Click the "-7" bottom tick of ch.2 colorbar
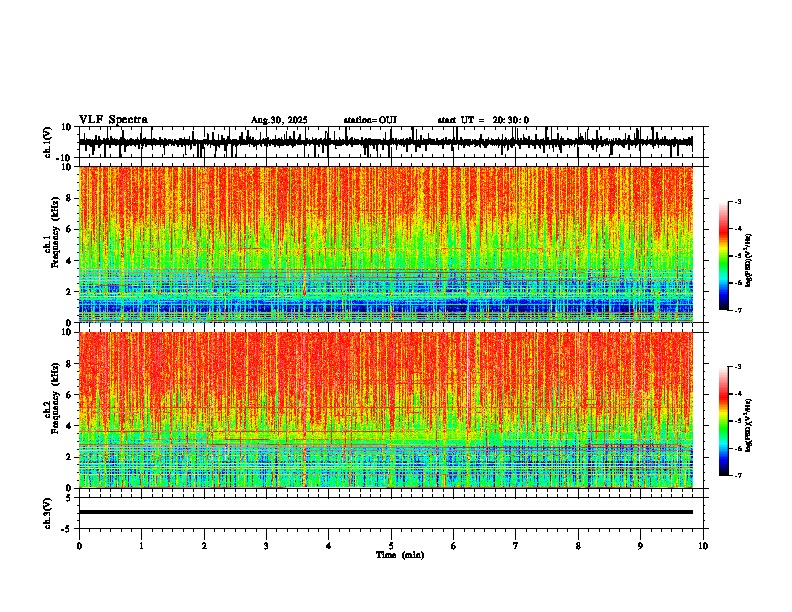 [x=737, y=476]
